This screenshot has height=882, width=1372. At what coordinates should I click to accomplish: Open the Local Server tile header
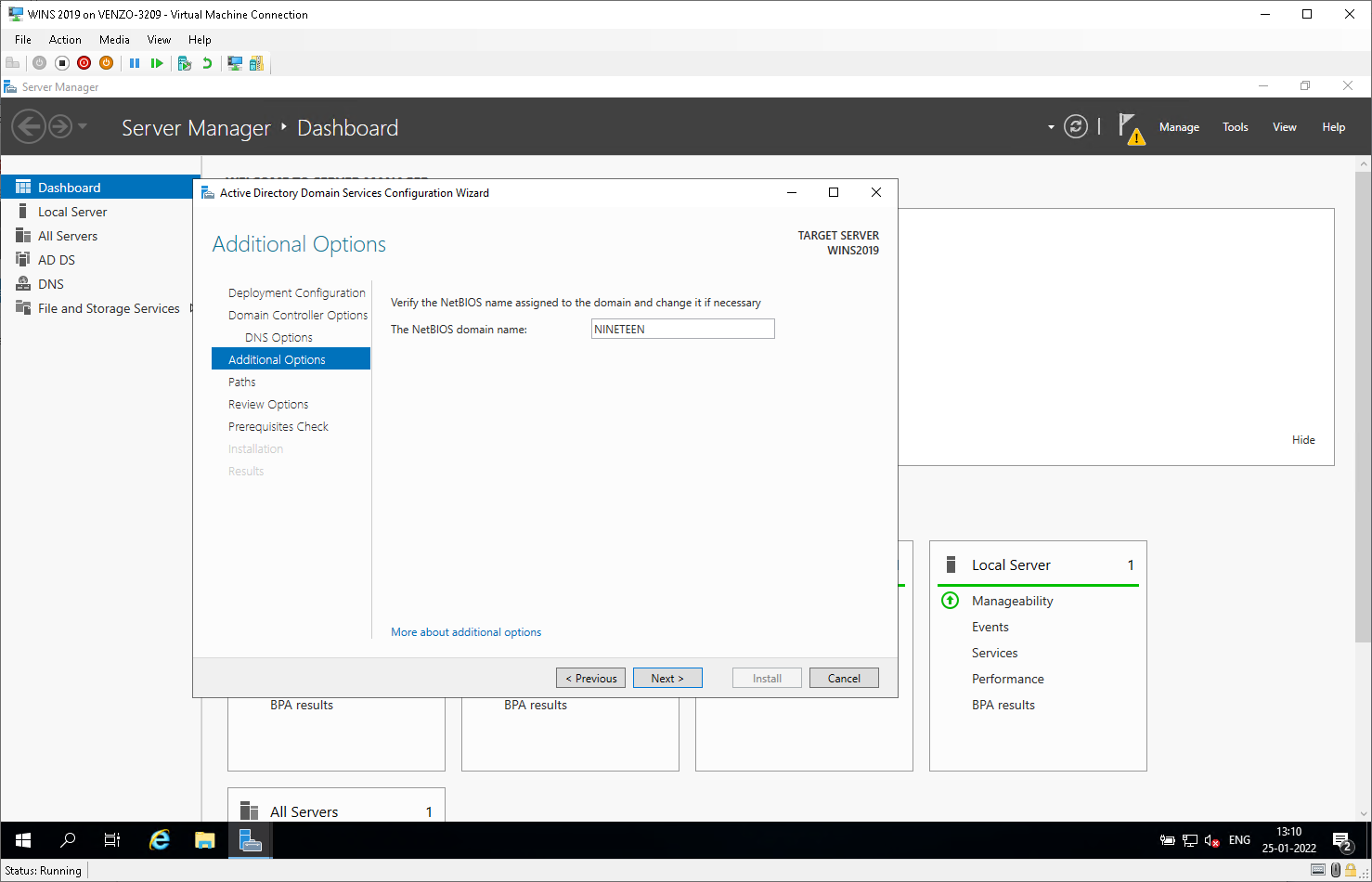[x=1011, y=565]
